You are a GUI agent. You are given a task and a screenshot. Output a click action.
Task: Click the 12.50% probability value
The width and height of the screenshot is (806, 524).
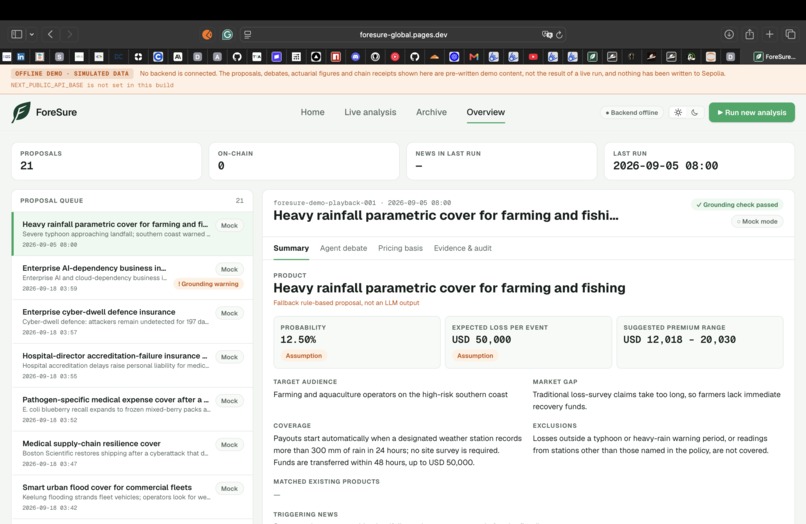pyautogui.click(x=298, y=339)
